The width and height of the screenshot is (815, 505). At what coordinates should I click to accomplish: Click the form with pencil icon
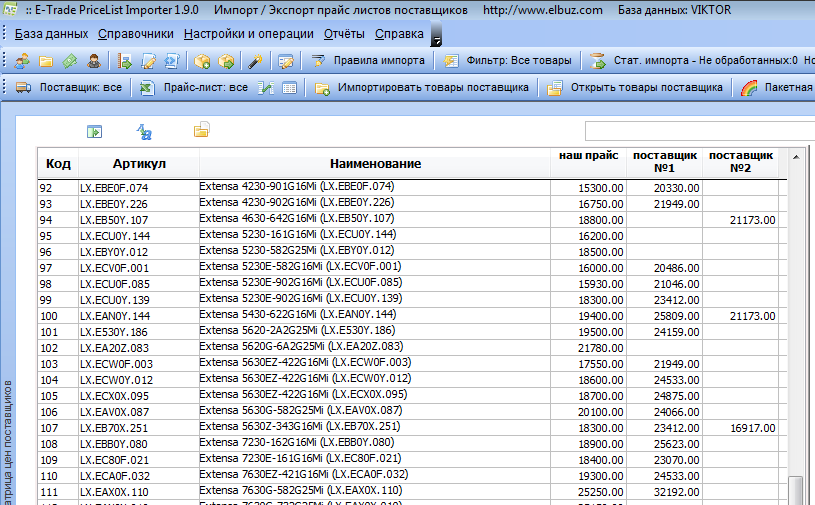coord(285,61)
